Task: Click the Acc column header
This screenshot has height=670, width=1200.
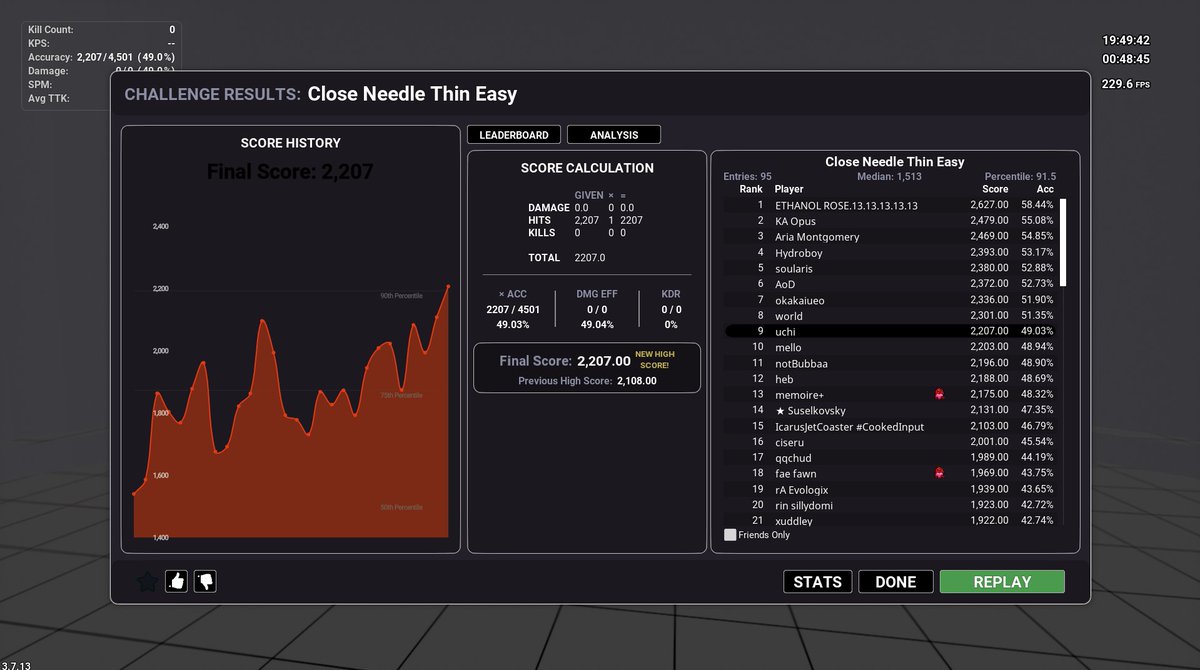Action: point(1045,189)
